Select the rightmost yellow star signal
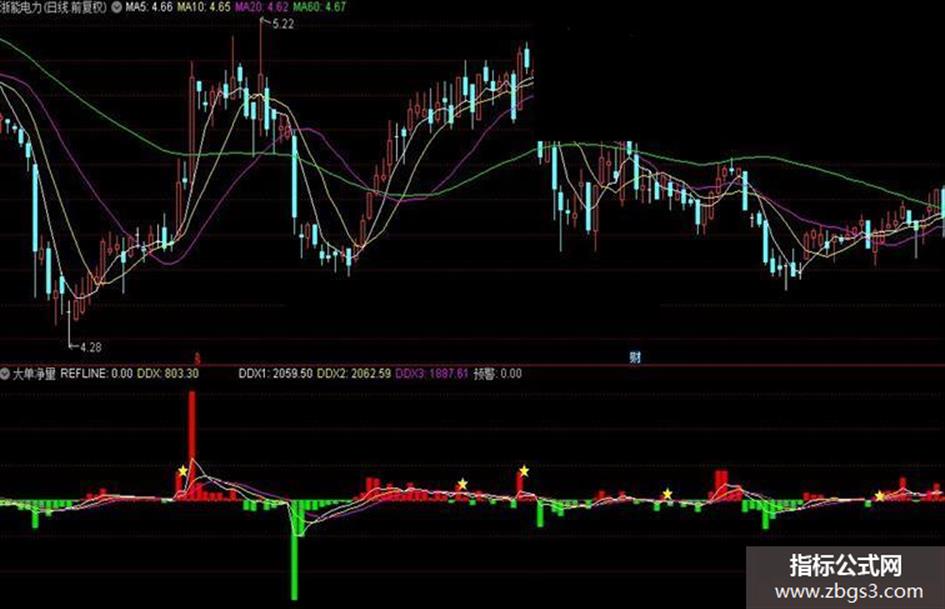Screen dimensions: 945x609 pyautogui.click(x=880, y=496)
